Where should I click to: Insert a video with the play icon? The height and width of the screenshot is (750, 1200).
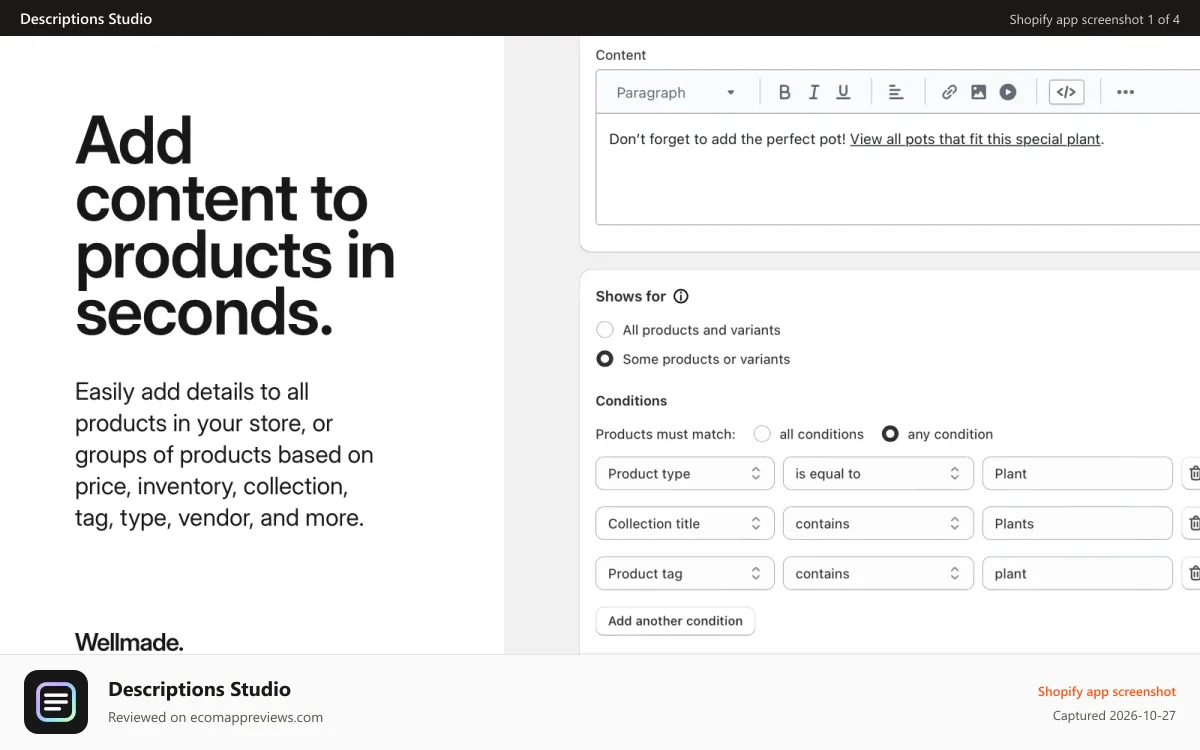[x=1008, y=92]
